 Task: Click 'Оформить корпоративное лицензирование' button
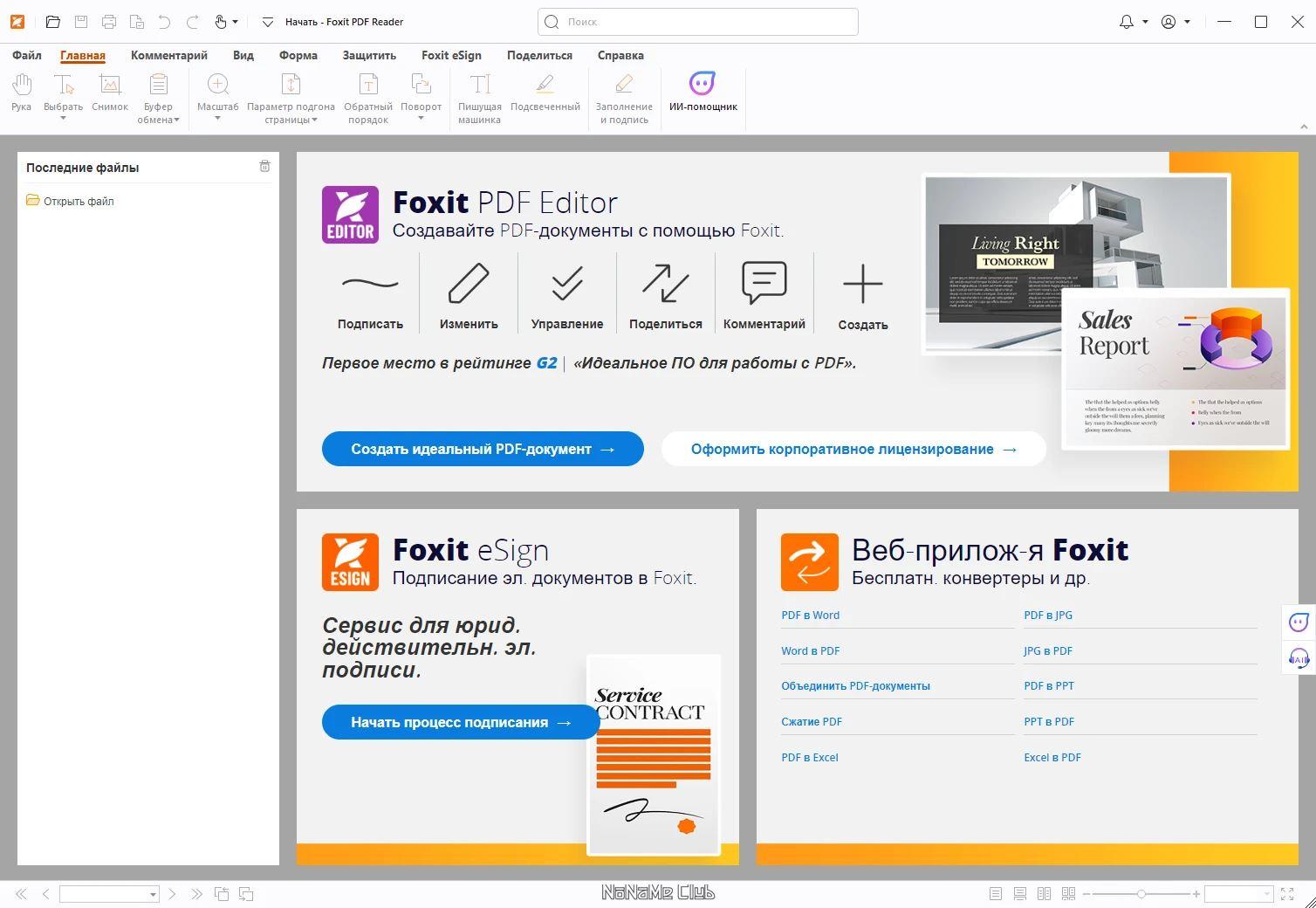(x=853, y=449)
